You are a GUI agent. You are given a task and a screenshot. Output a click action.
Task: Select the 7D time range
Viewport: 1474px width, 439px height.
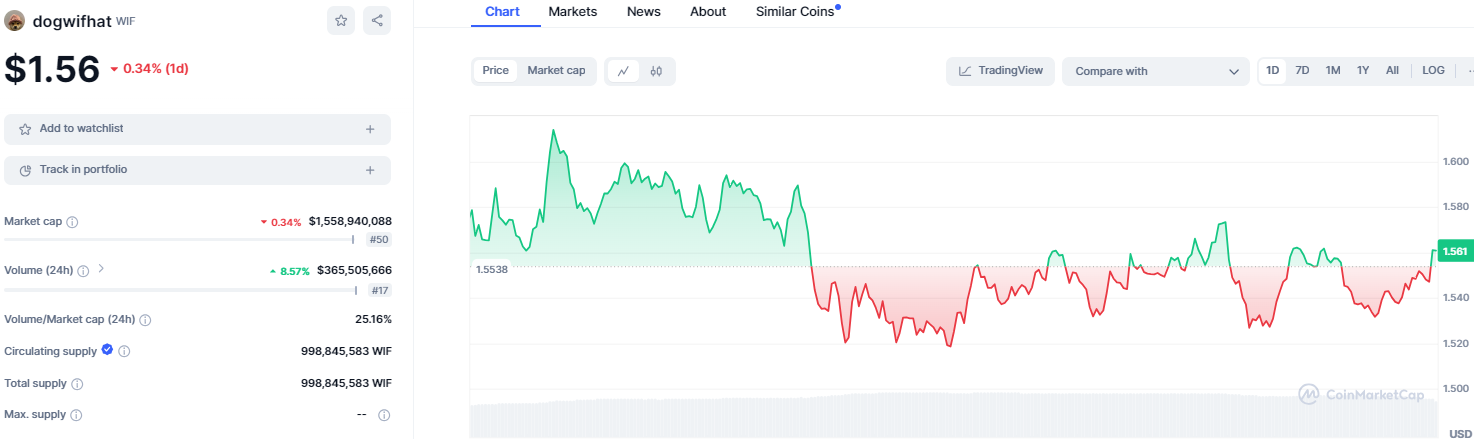1302,70
